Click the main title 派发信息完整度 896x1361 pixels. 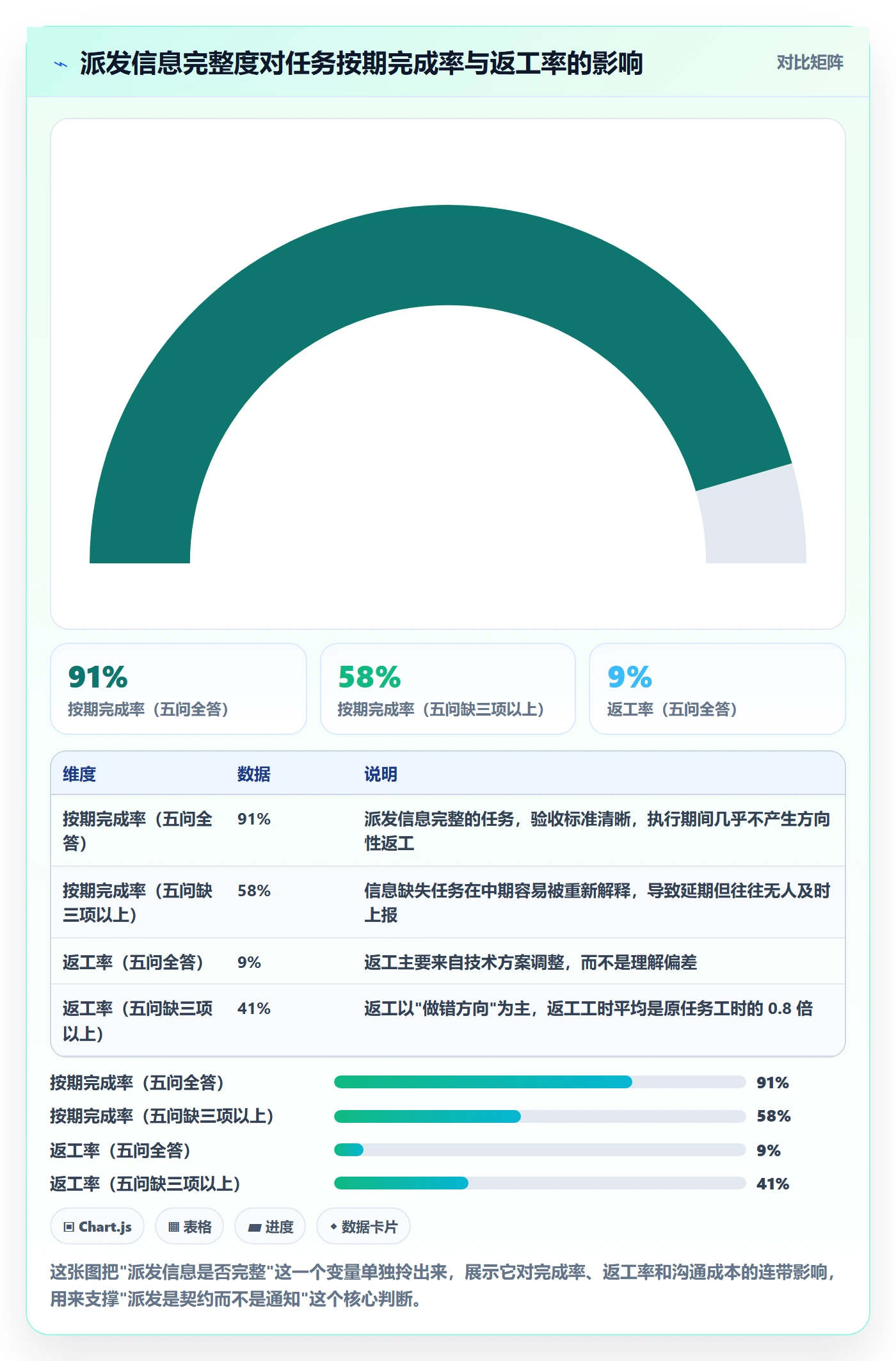click(x=361, y=63)
